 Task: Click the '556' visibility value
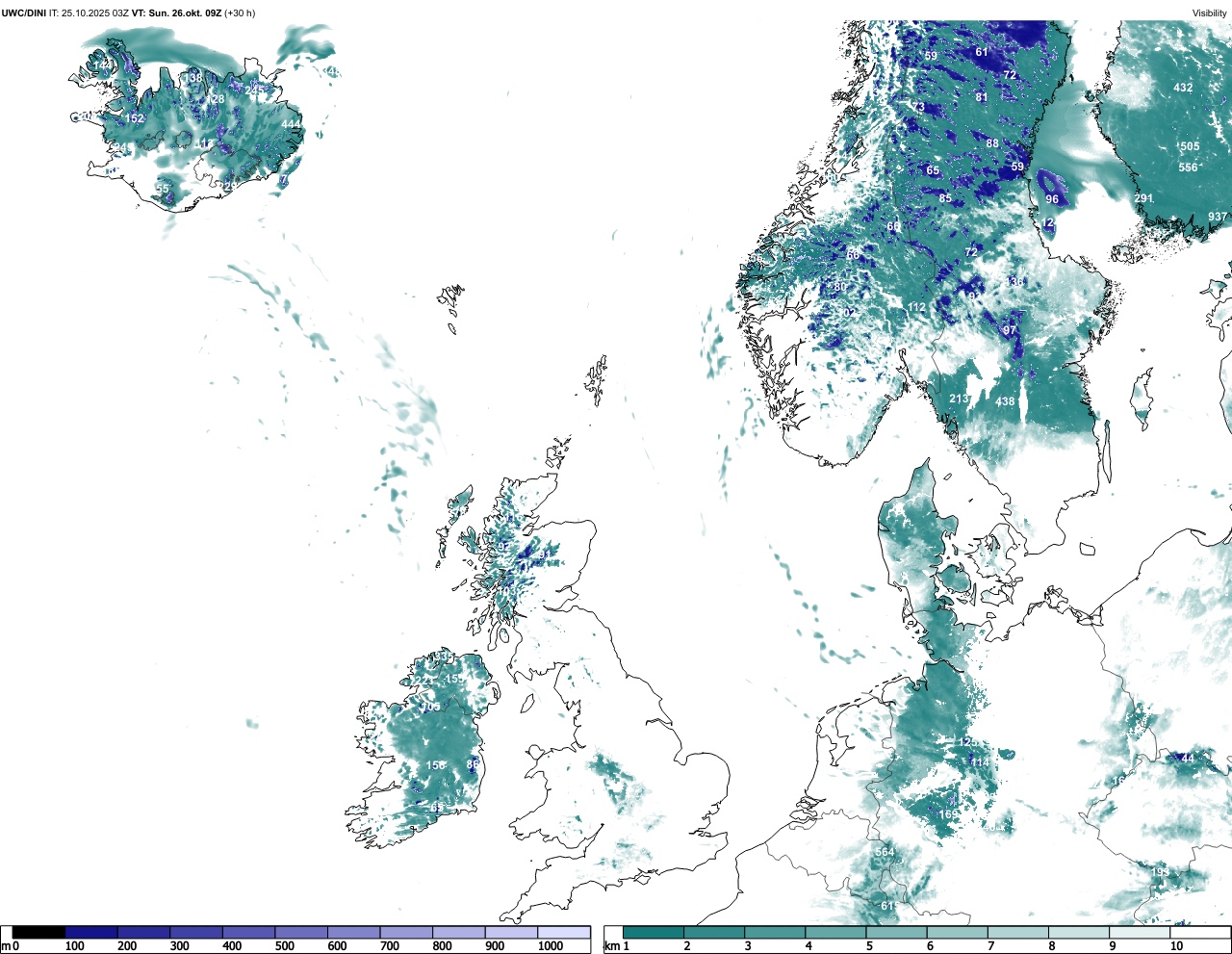click(1189, 168)
